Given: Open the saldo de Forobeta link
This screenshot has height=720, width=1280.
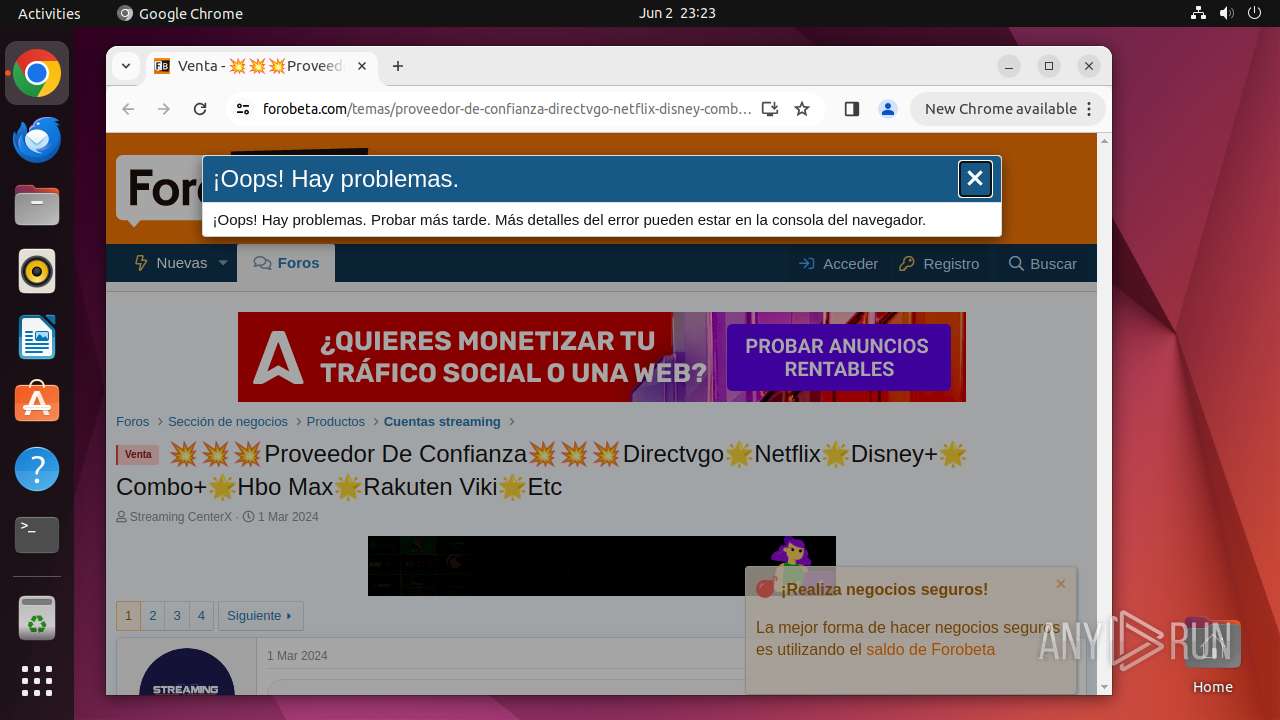Looking at the screenshot, I should point(930,650).
